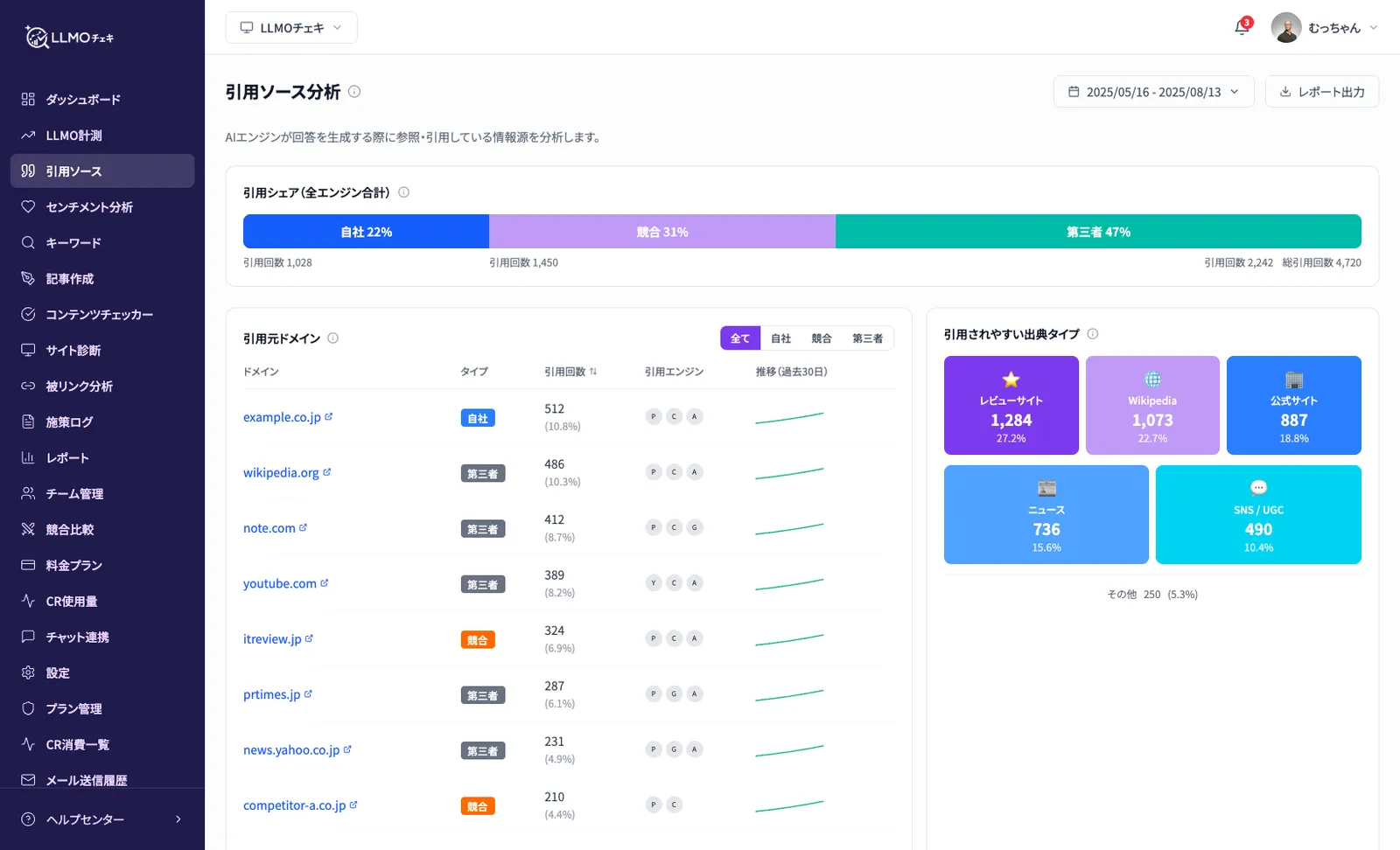Click the 競合 31% share bar segment

662,232
